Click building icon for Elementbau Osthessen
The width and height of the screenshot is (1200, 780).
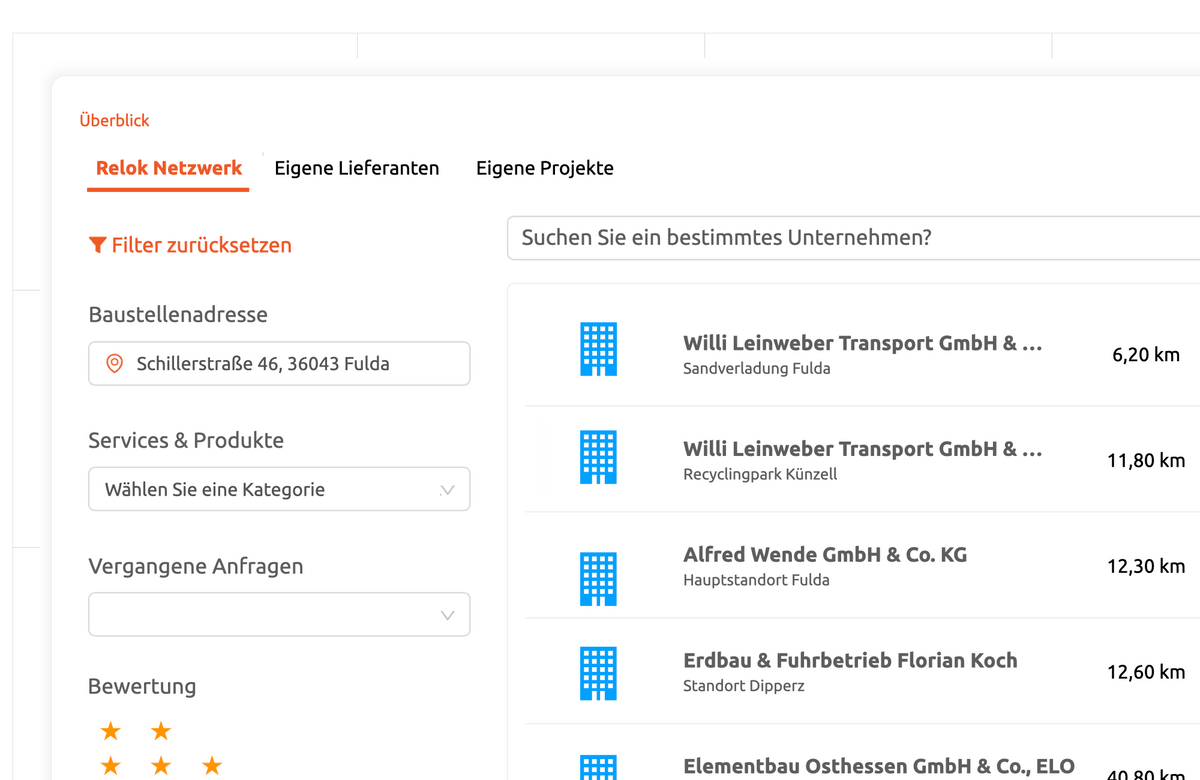pyautogui.click(x=598, y=768)
